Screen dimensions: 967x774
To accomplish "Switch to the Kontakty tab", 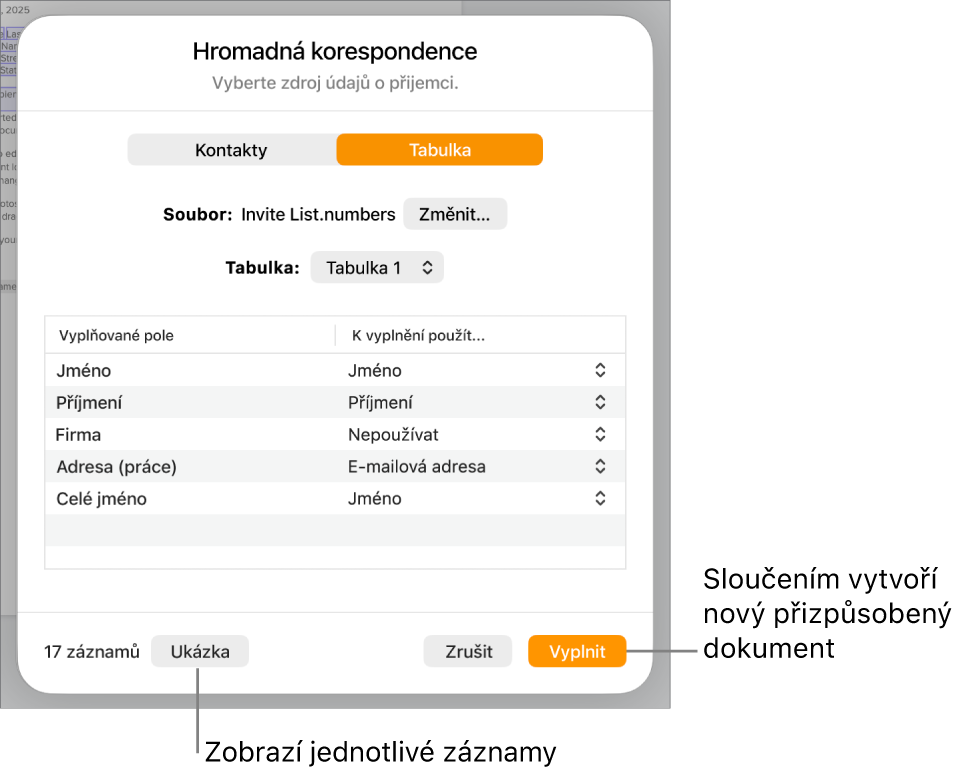I will 232,150.
